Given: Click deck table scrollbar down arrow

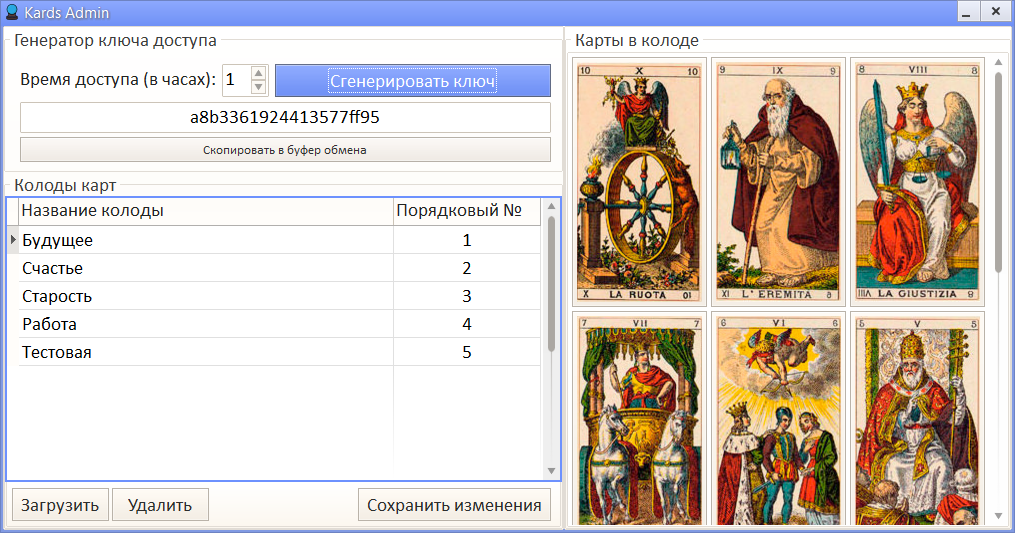Looking at the screenshot, I should 552,471.
